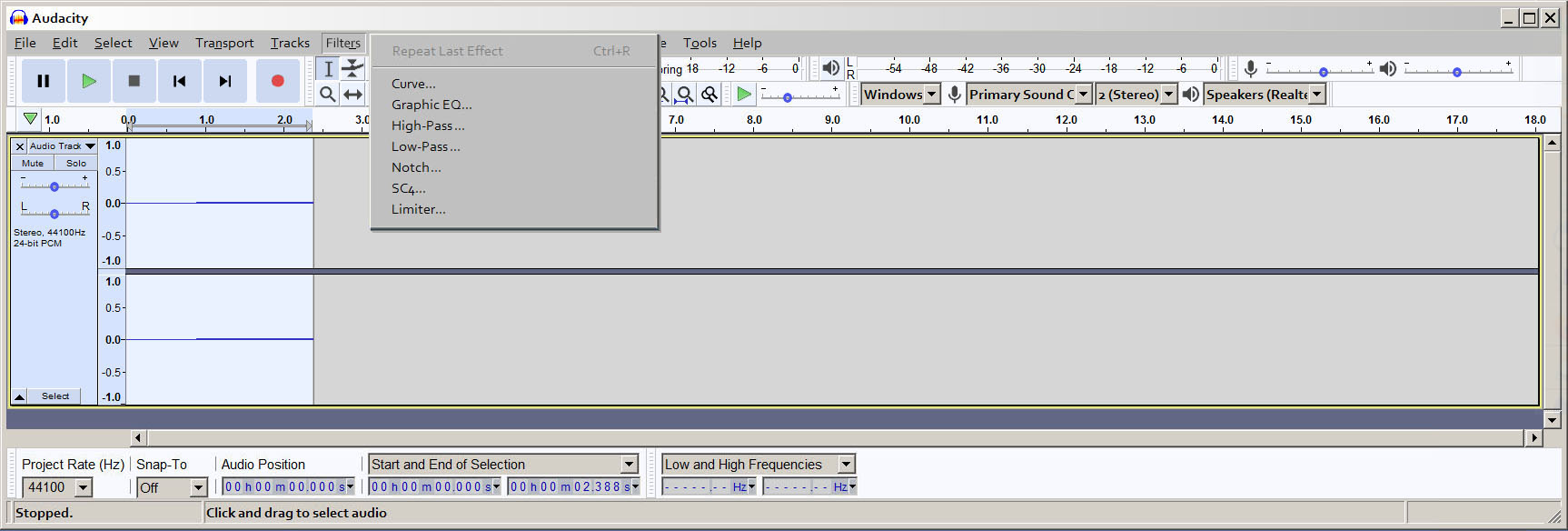Image resolution: width=1568 pixels, height=531 pixels.
Task: Select the I-beam Selection tool
Action: click(x=328, y=69)
